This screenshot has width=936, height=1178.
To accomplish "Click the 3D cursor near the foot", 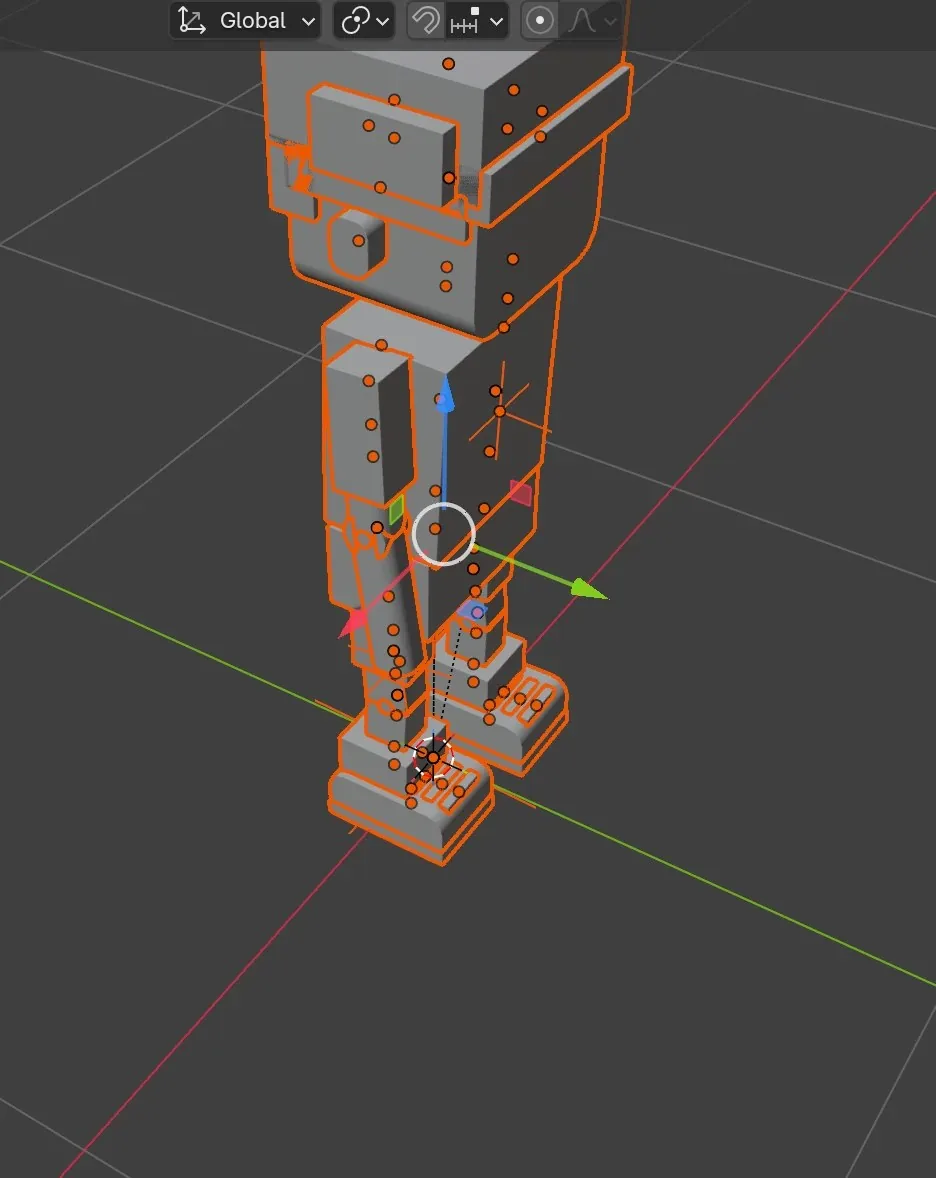I will click(x=433, y=758).
